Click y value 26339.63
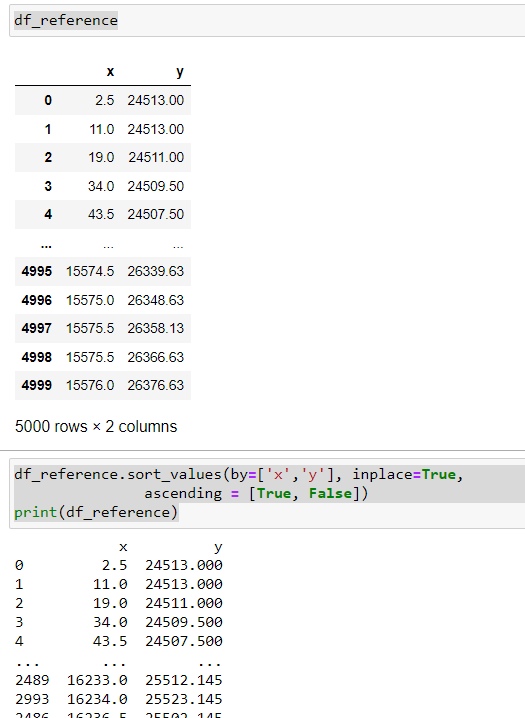 point(156,271)
